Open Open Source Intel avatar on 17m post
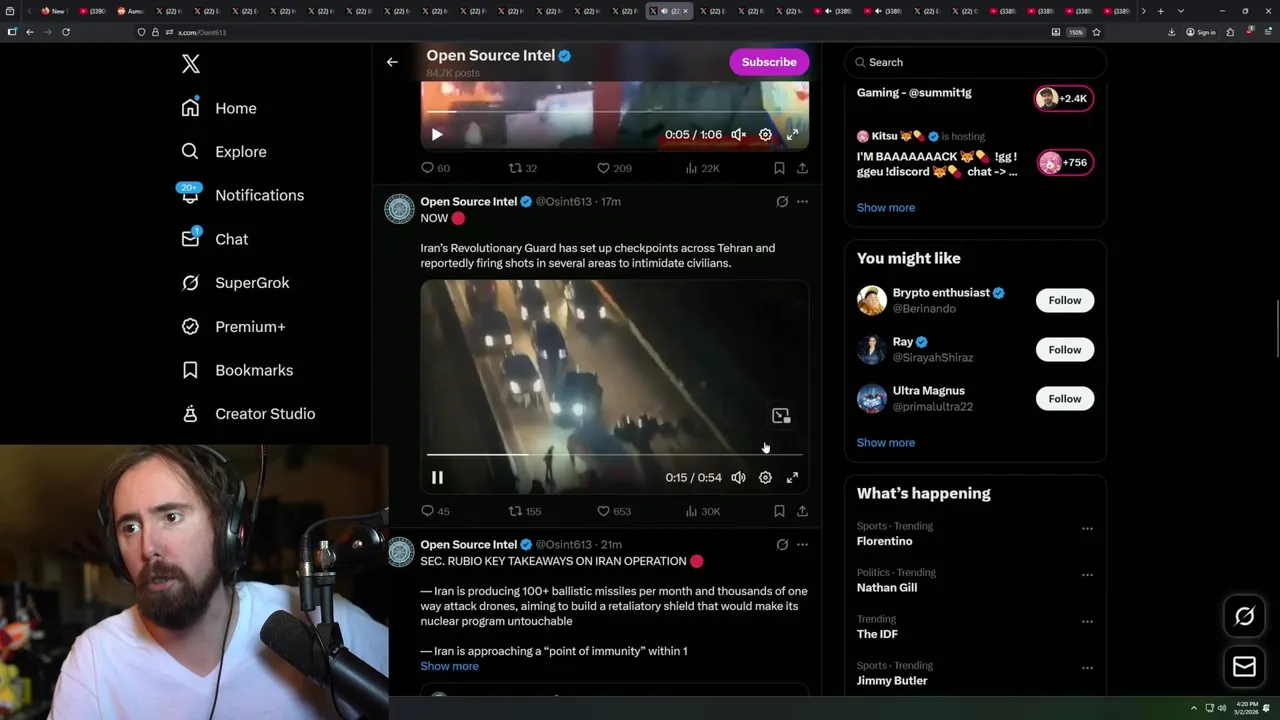1280x720 pixels. [400, 209]
